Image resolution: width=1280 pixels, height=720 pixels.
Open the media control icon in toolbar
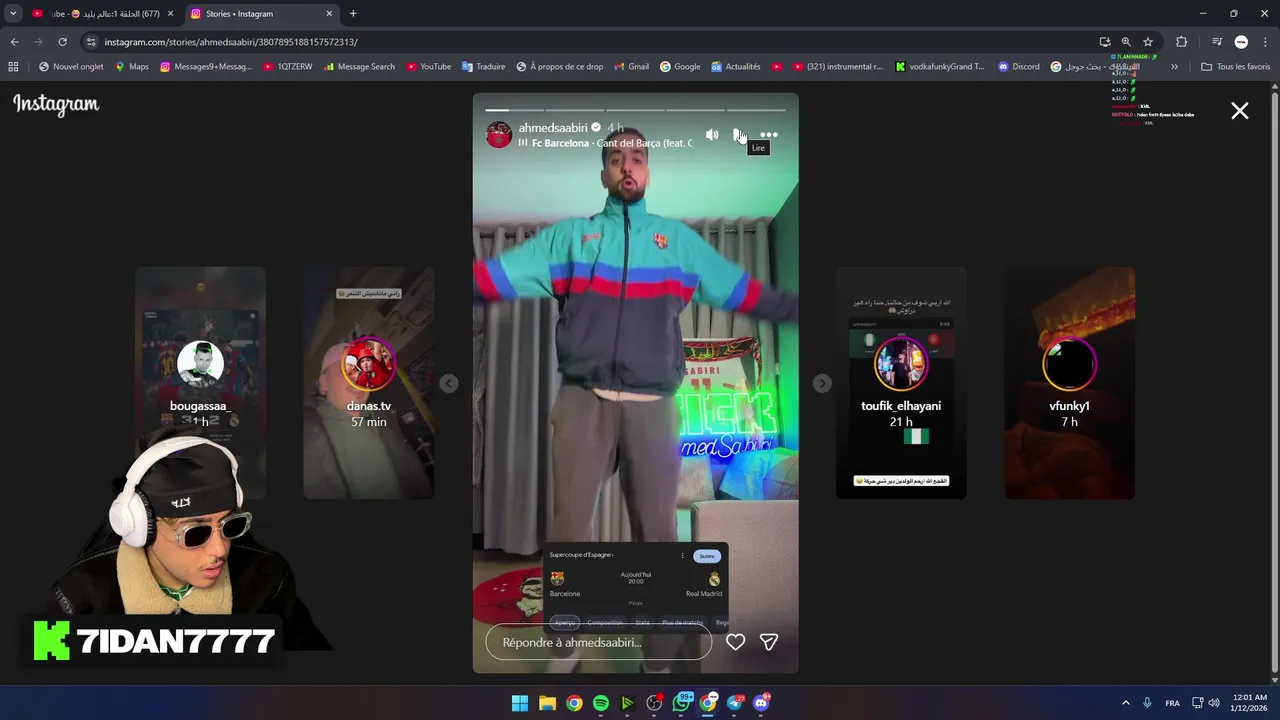(x=1217, y=42)
